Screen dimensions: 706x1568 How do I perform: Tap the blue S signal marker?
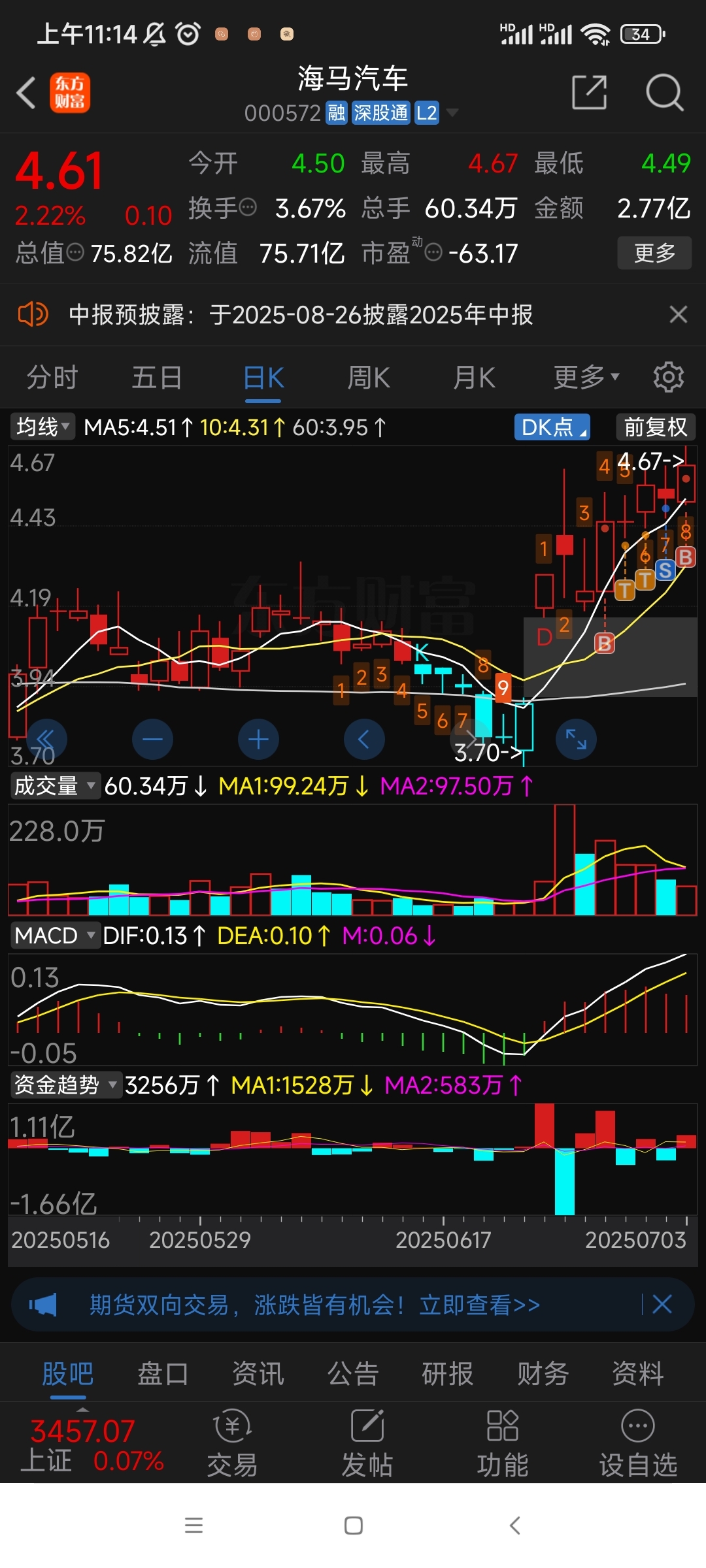(665, 570)
